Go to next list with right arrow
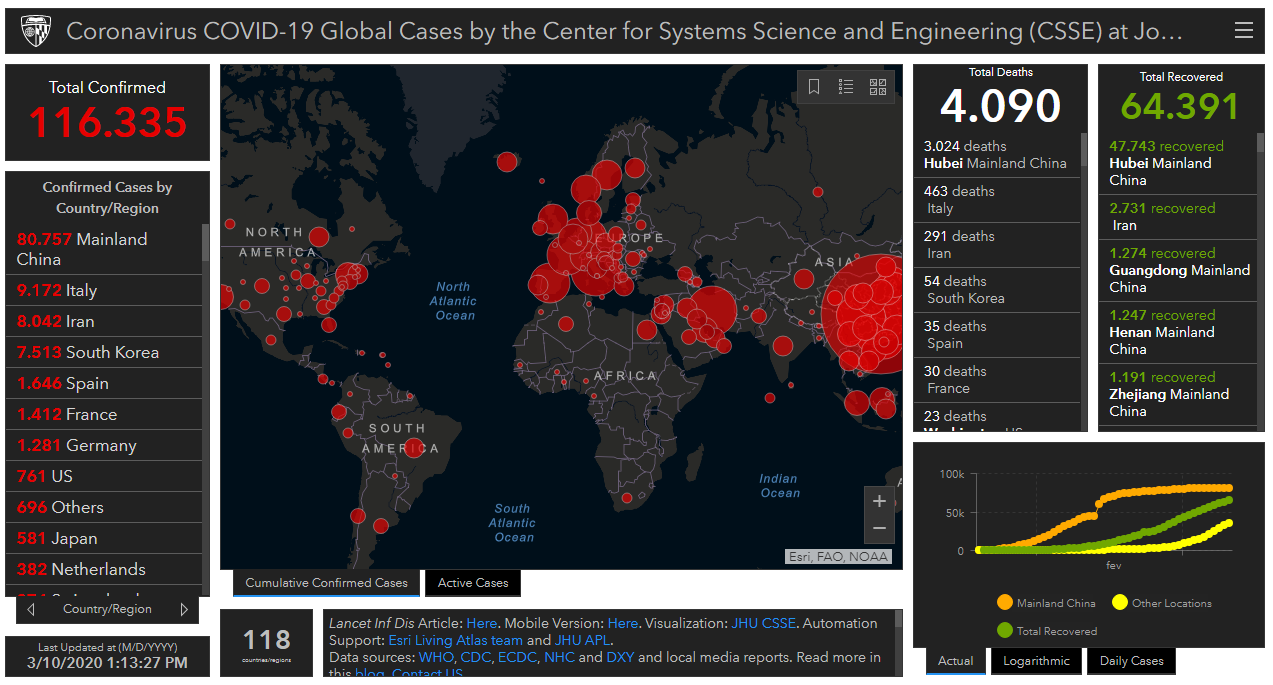 click(x=184, y=609)
